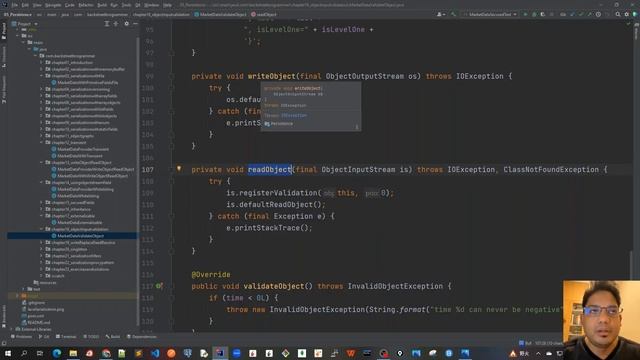Open IDE settings gear in top toolbar
640x360 pixels.
[x=627, y=14]
